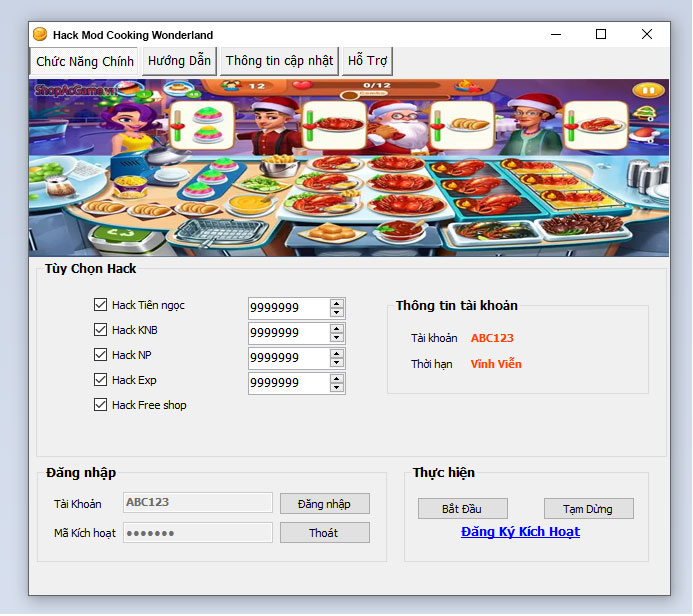
Task: Switch to Chức Năng Chính tab
Action: coord(84,61)
